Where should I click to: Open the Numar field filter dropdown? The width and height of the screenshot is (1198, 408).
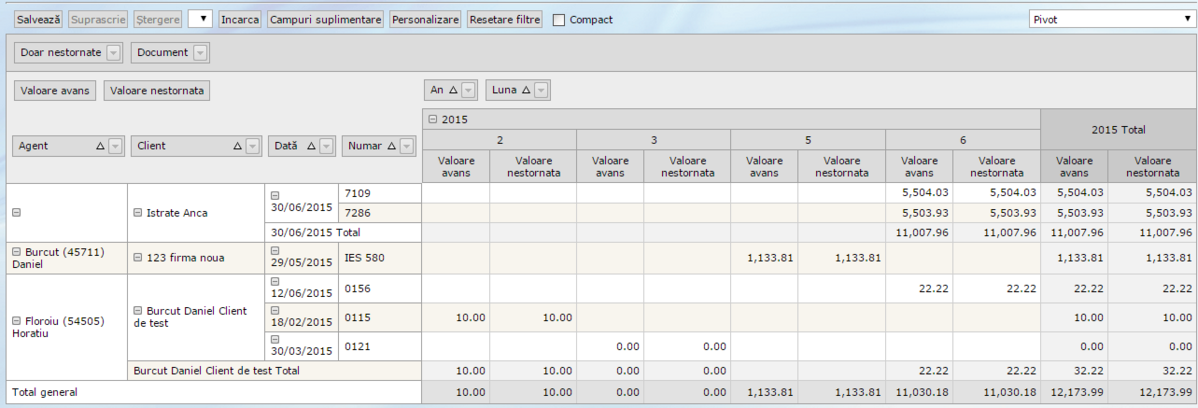point(406,146)
